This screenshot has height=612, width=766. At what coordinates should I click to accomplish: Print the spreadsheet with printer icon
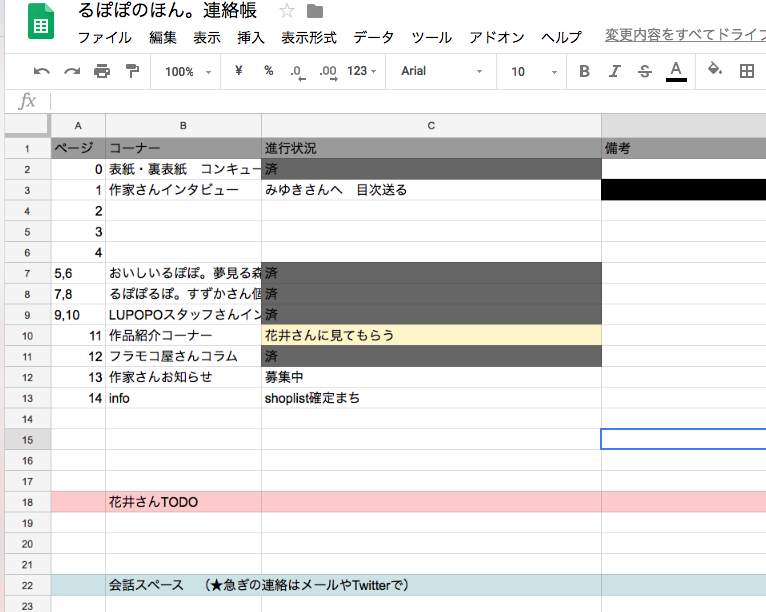[x=102, y=71]
